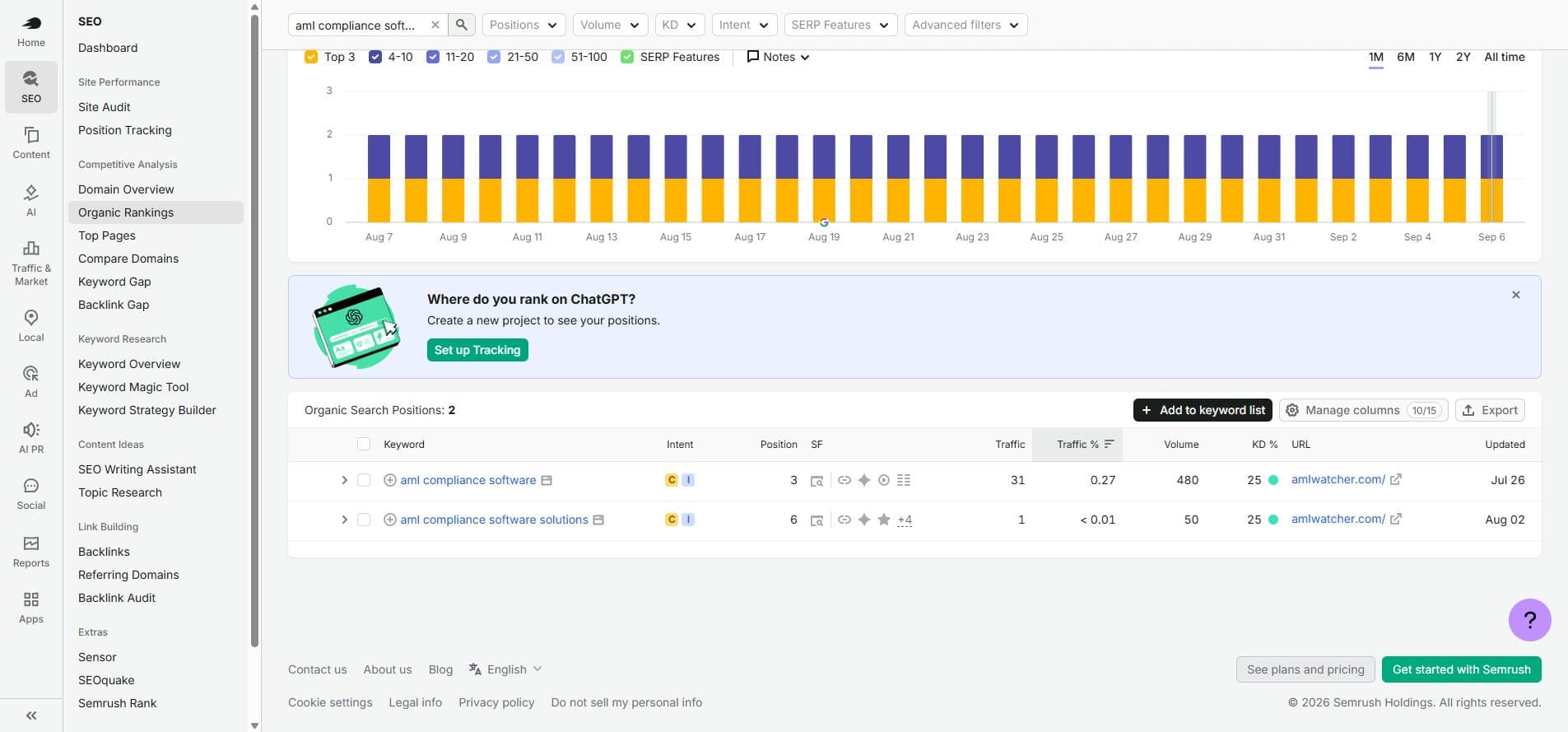
Task: Expand the aml compliance software row
Action: pos(344,480)
